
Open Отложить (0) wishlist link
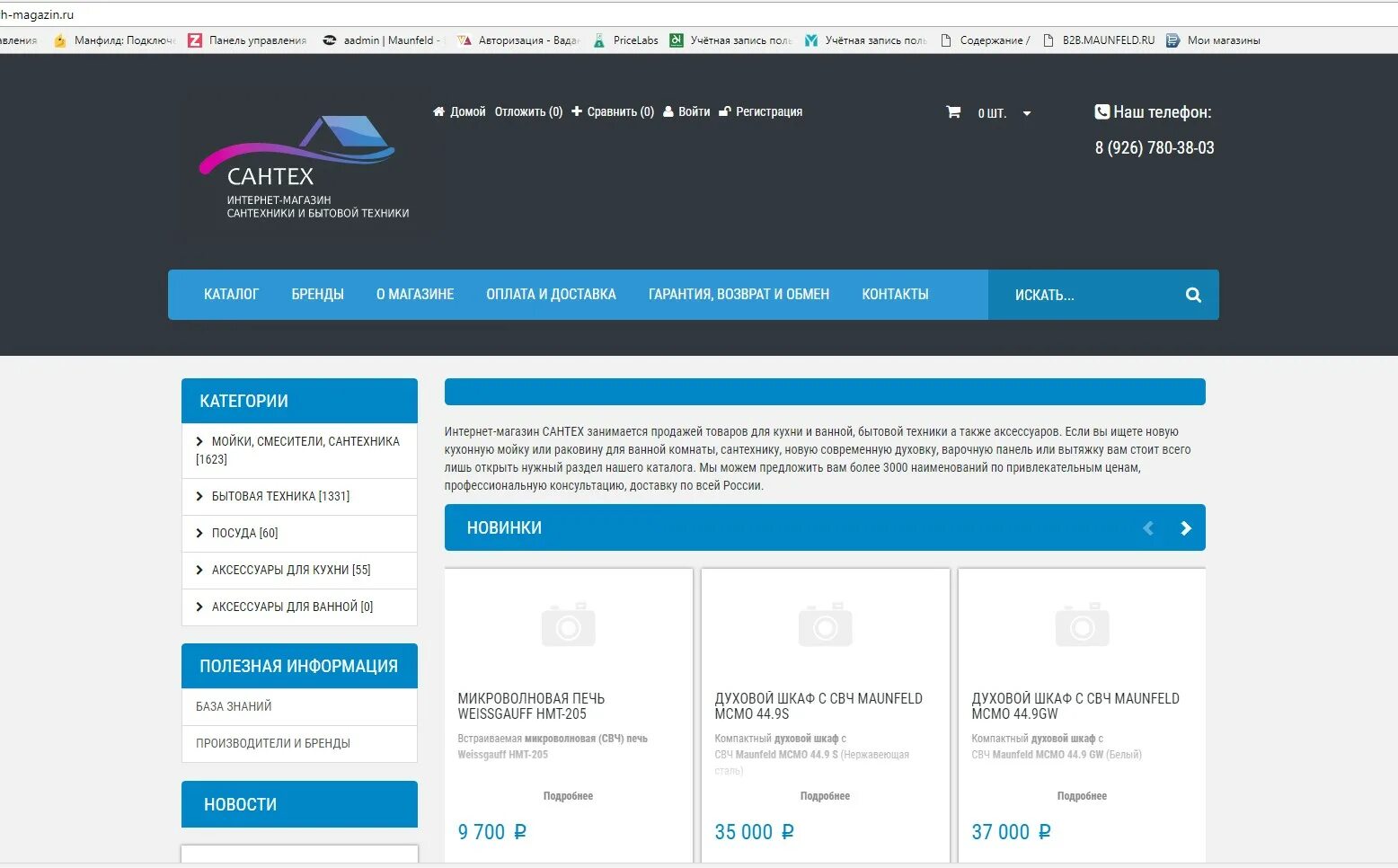point(528,112)
